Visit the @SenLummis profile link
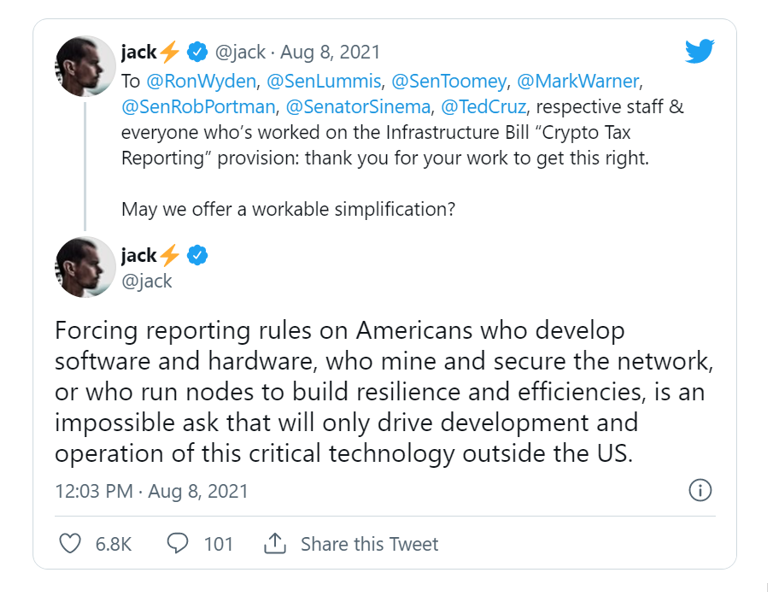 coord(329,79)
